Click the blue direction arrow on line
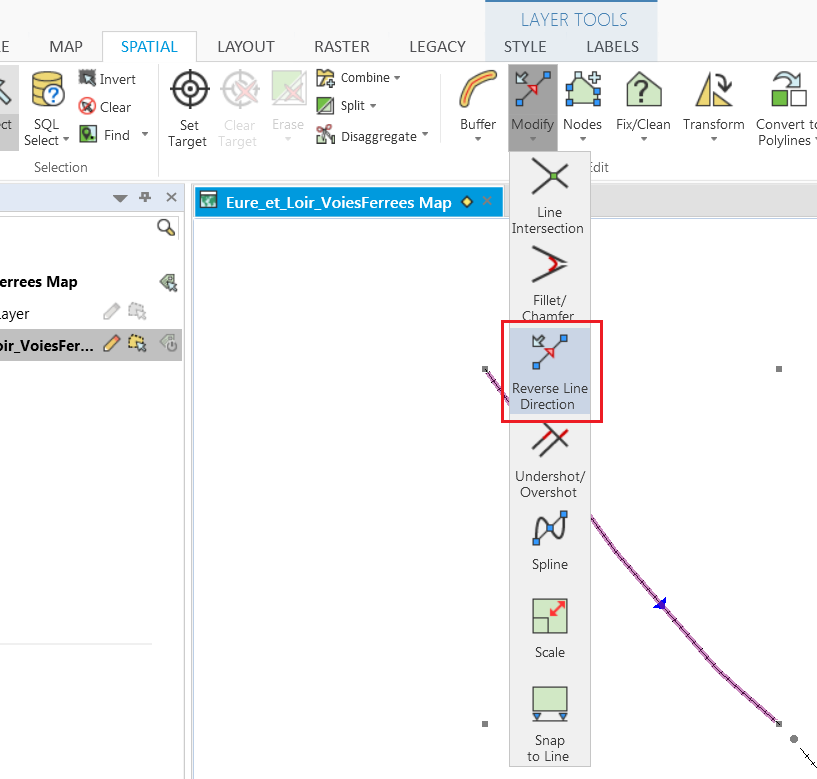817x779 pixels. tap(660, 603)
